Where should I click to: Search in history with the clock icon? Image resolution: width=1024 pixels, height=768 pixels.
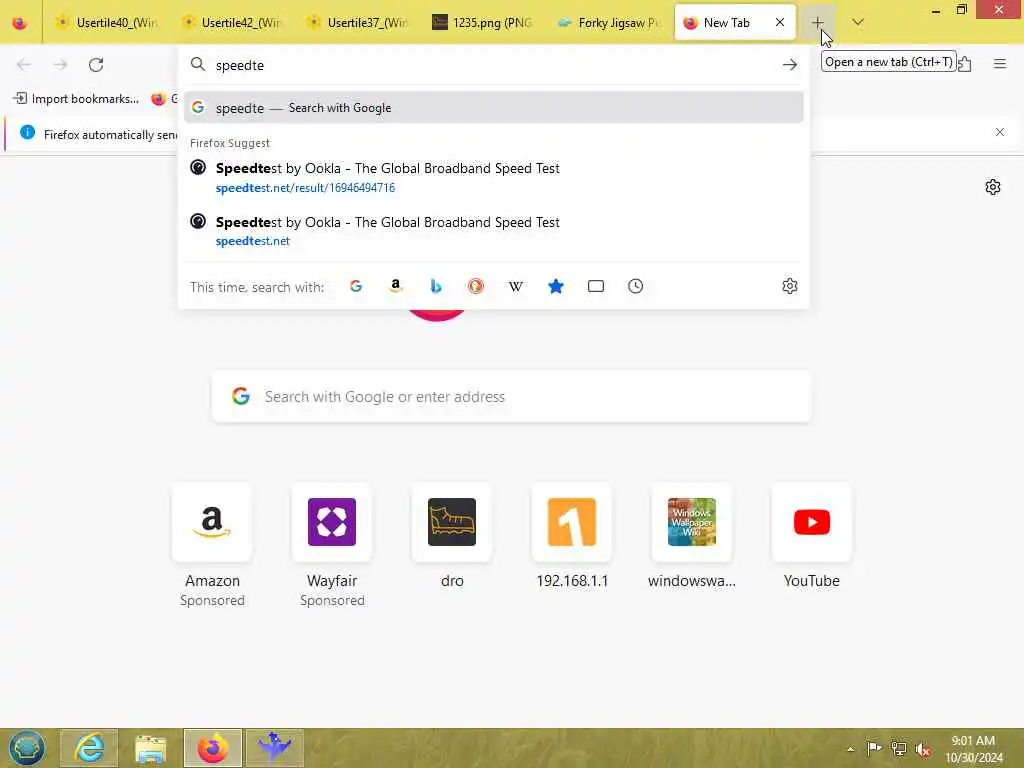pos(635,287)
